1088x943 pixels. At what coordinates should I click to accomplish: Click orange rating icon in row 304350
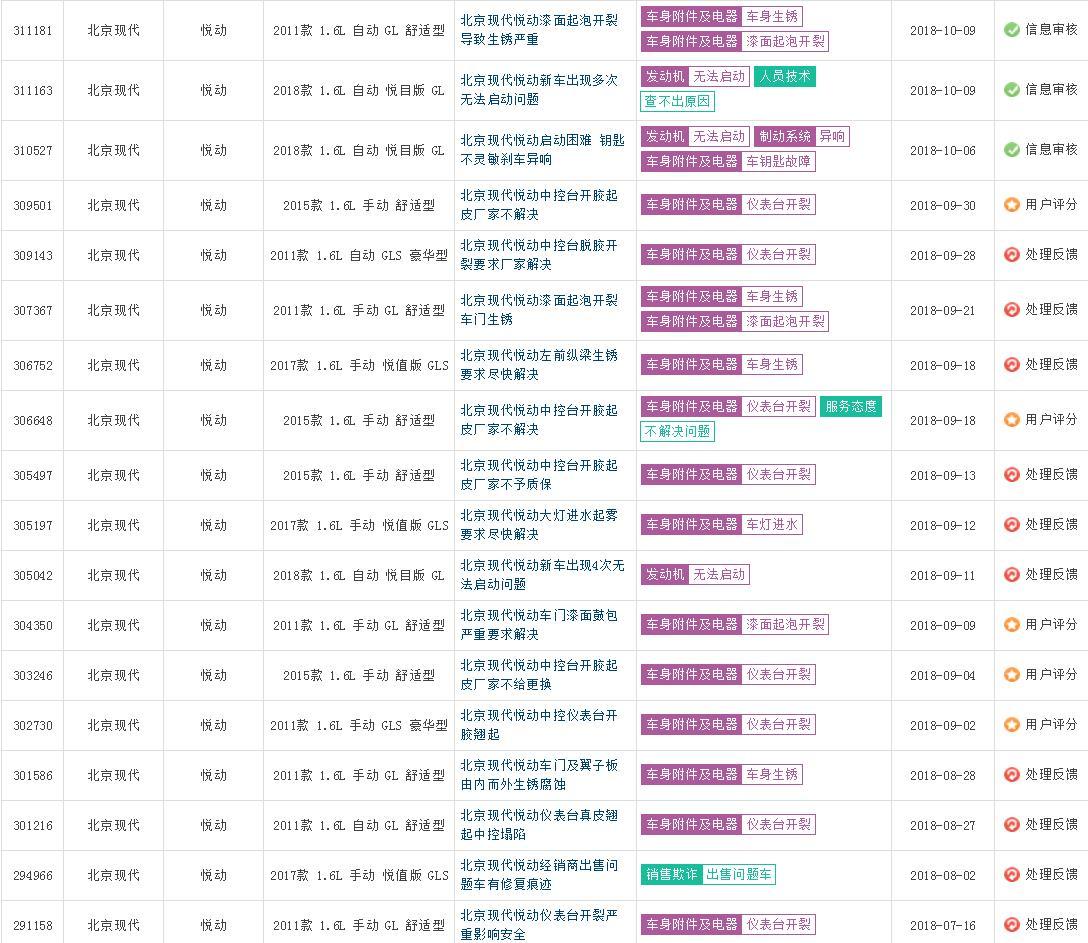click(x=1012, y=625)
